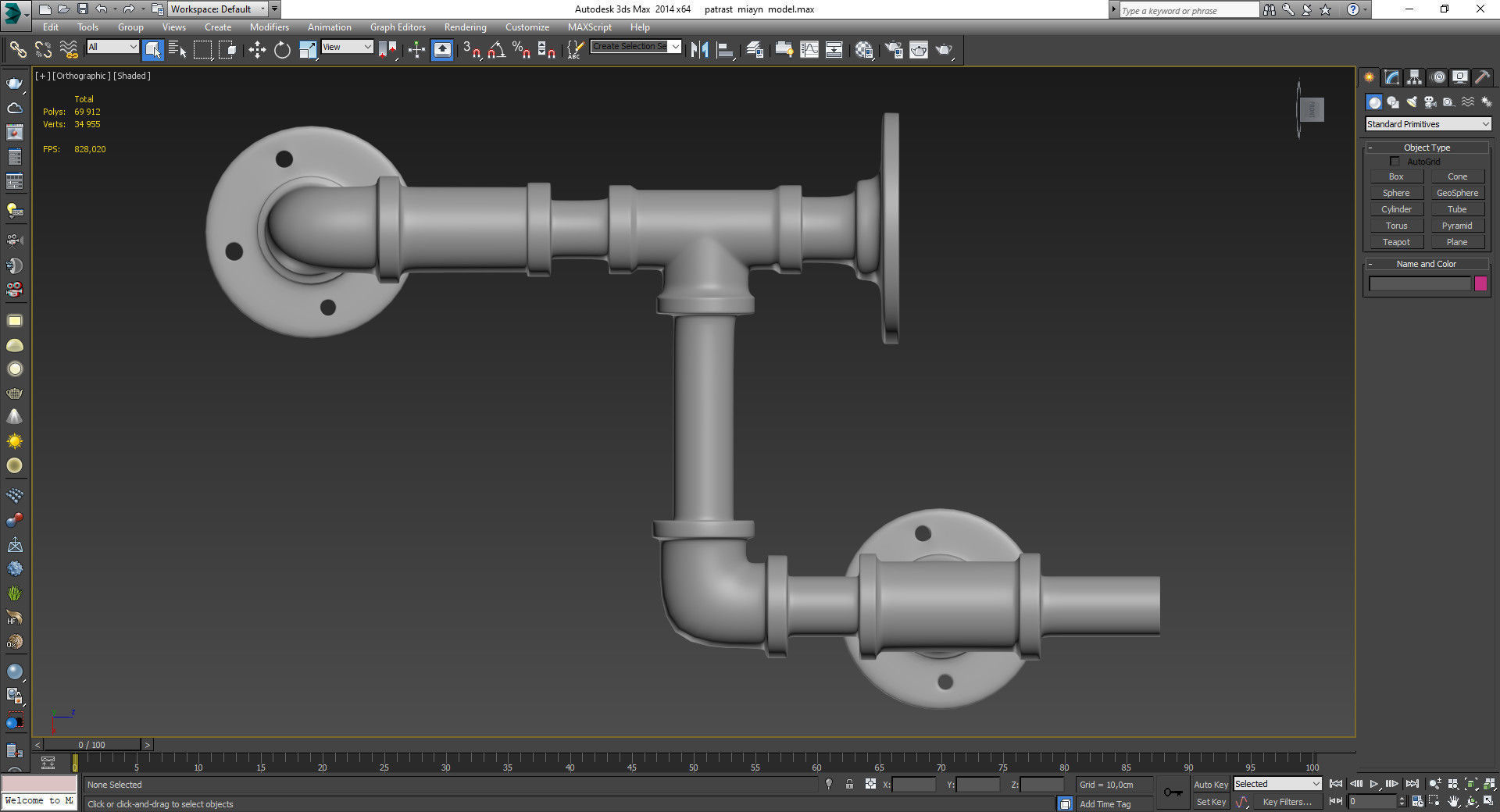Switch Create panel to Cameras category
Image resolution: width=1500 pixels, height=812 pixels.
[x=1430, y=102]
